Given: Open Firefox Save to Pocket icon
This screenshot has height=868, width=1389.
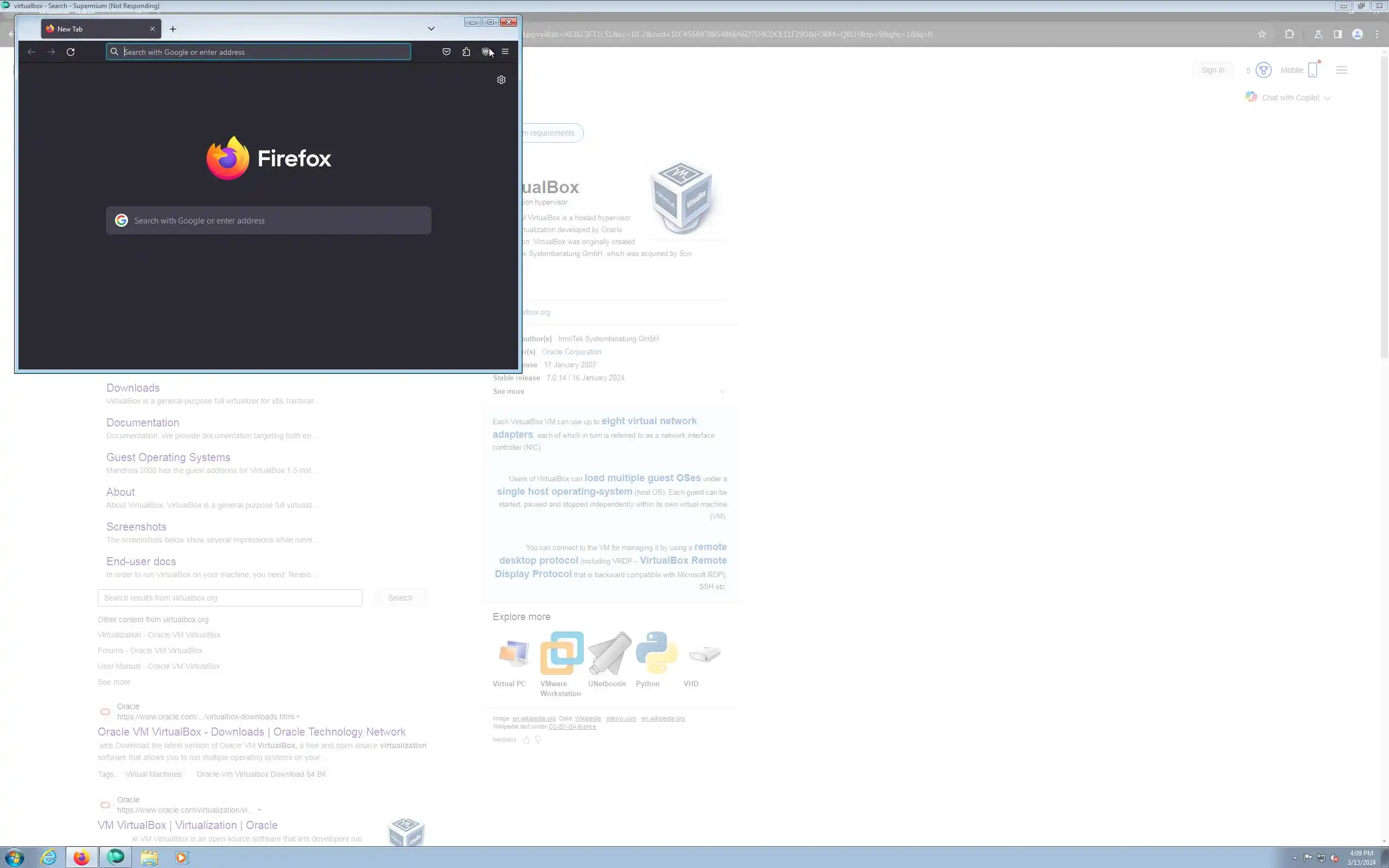Looking at the screenshot, I should (447, 52).
